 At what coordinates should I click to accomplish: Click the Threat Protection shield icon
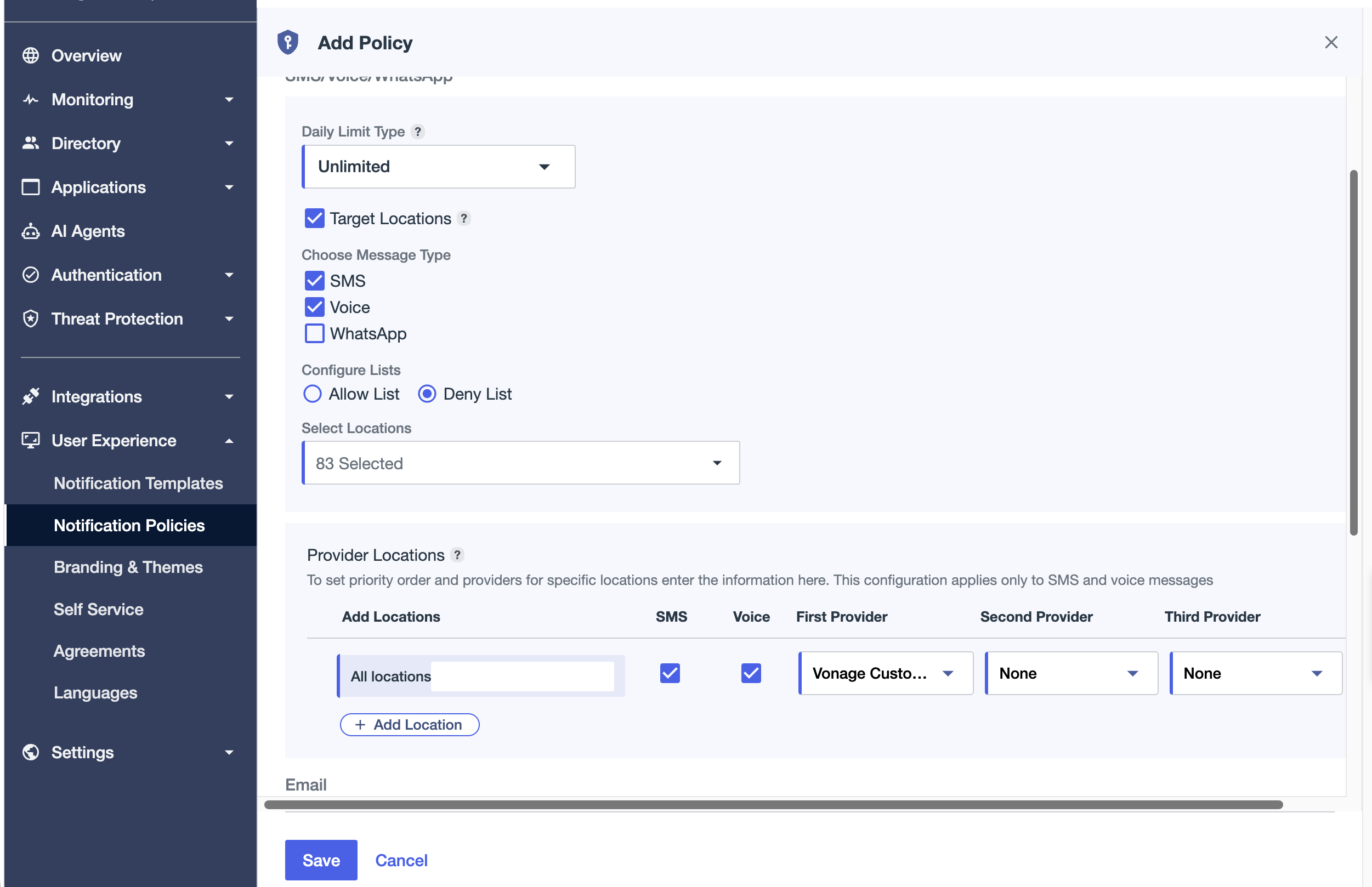(31, 319)
